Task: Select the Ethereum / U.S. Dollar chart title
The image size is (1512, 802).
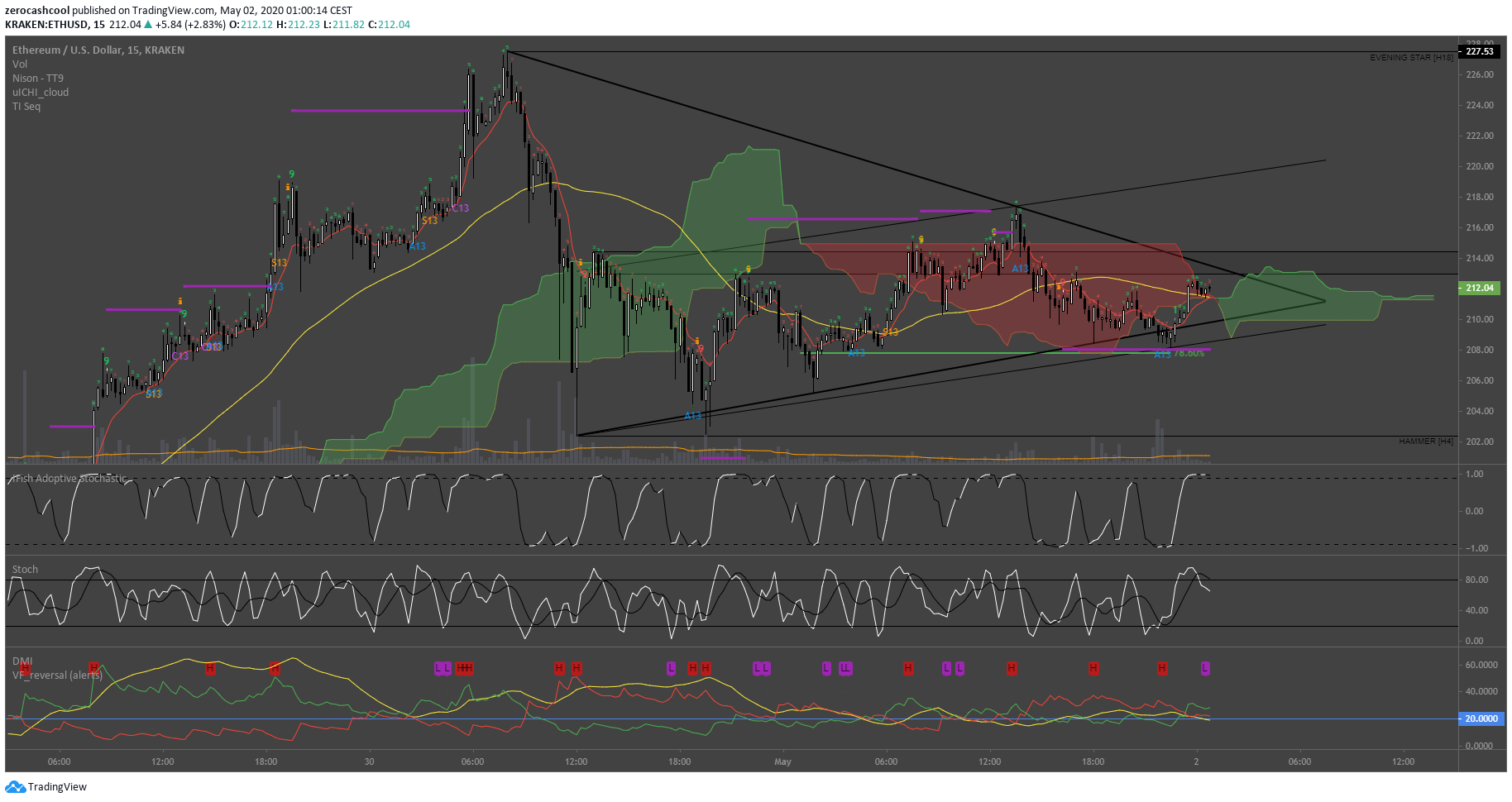Action: click(x=98, y=50)
